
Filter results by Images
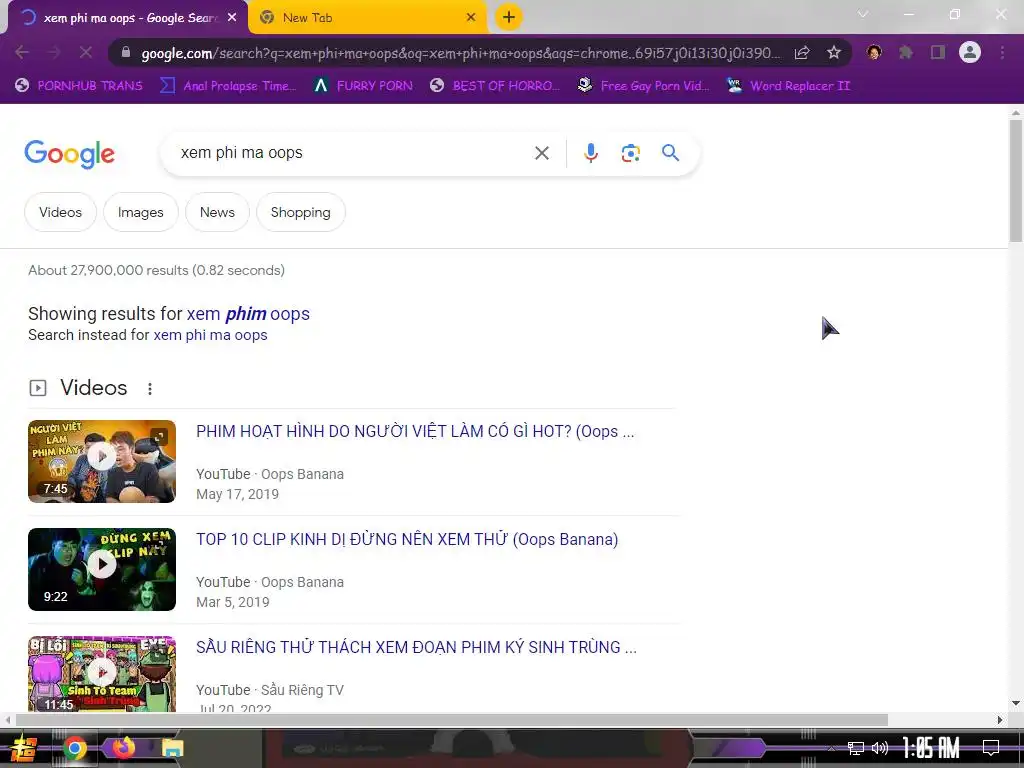[140, 212]
